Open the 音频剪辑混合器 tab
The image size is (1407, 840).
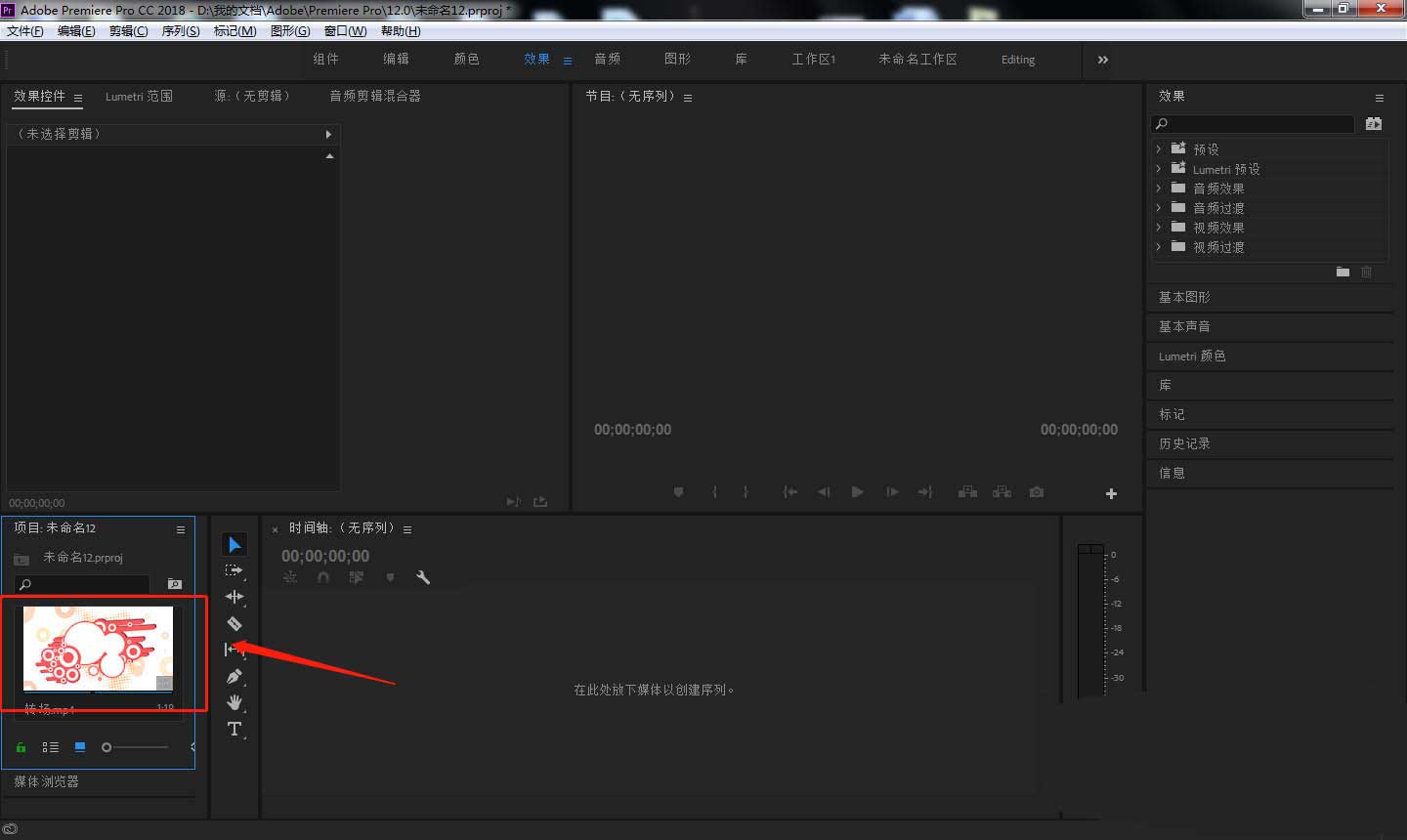tap(375, 96)
